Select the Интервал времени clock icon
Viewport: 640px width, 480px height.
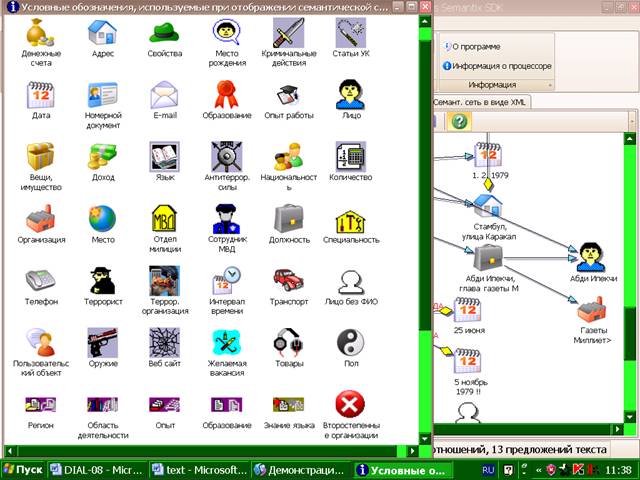(227, 280)
